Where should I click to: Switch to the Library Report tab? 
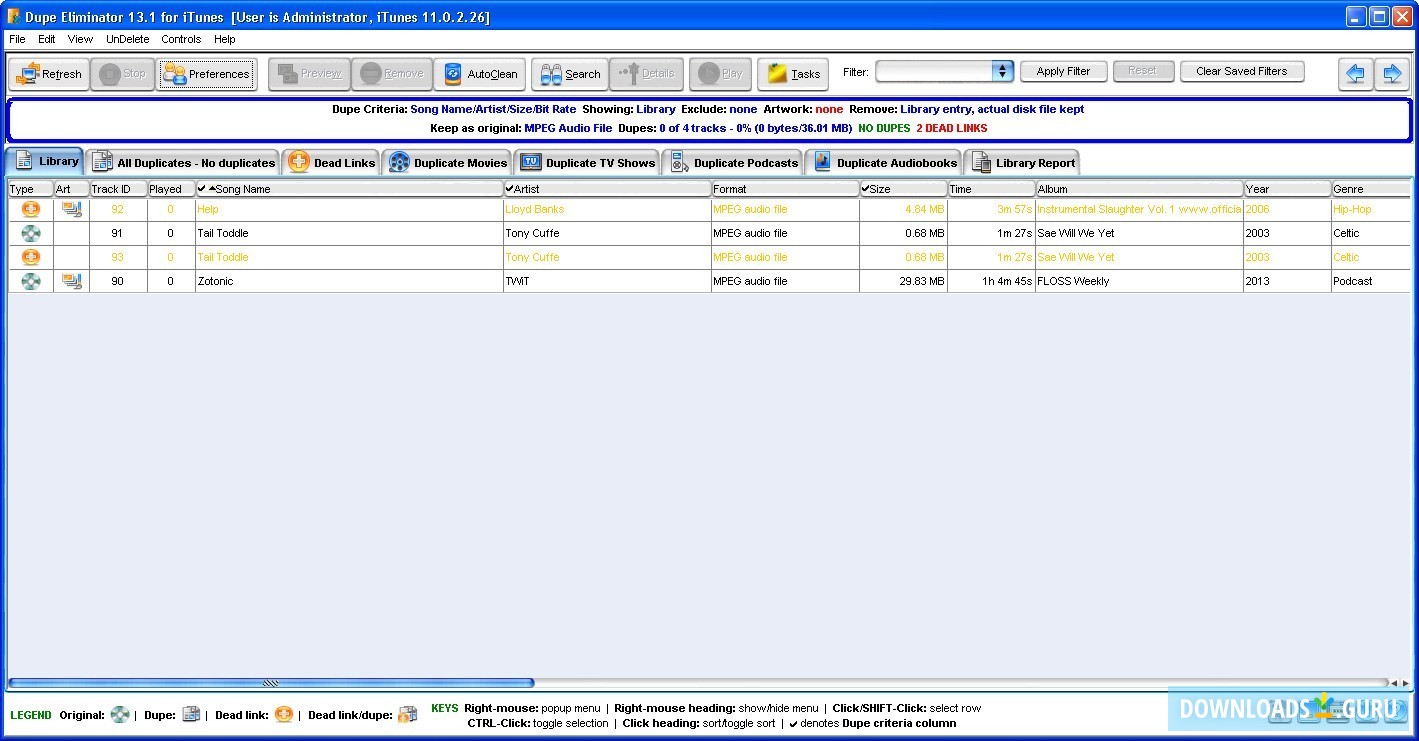click(x=1022, y=163)
